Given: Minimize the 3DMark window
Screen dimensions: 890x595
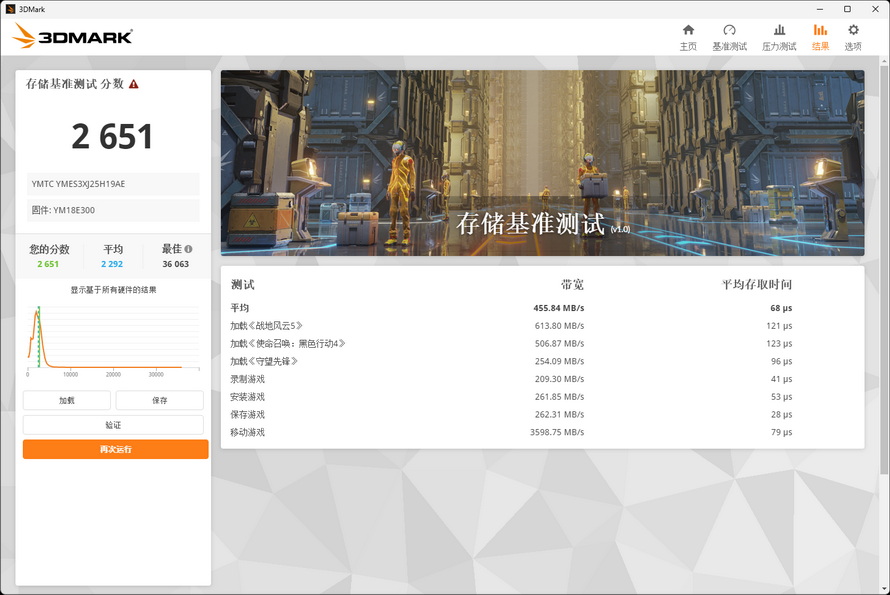Looking at the screenshot, I should point(820,9).
